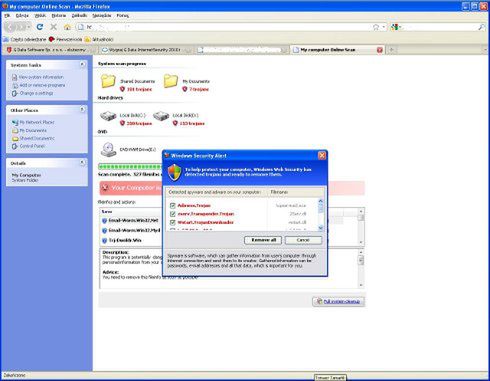Open the Edycja menu
Screen dimensions: 490x381
22,16
